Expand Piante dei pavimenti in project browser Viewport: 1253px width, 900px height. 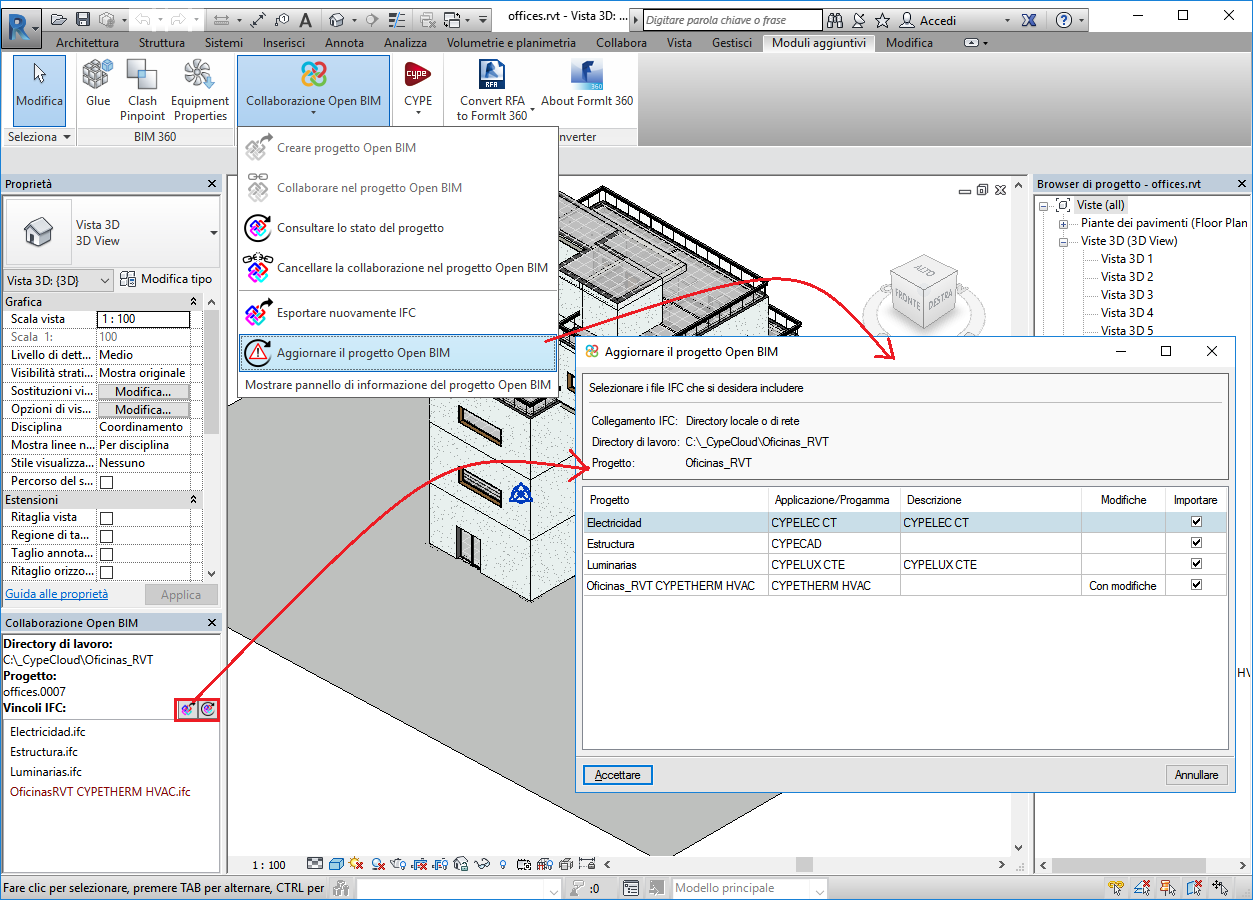coord(1064,223)
